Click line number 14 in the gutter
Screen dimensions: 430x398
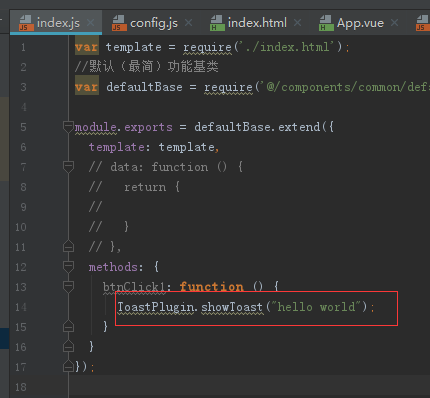(21, 307)
